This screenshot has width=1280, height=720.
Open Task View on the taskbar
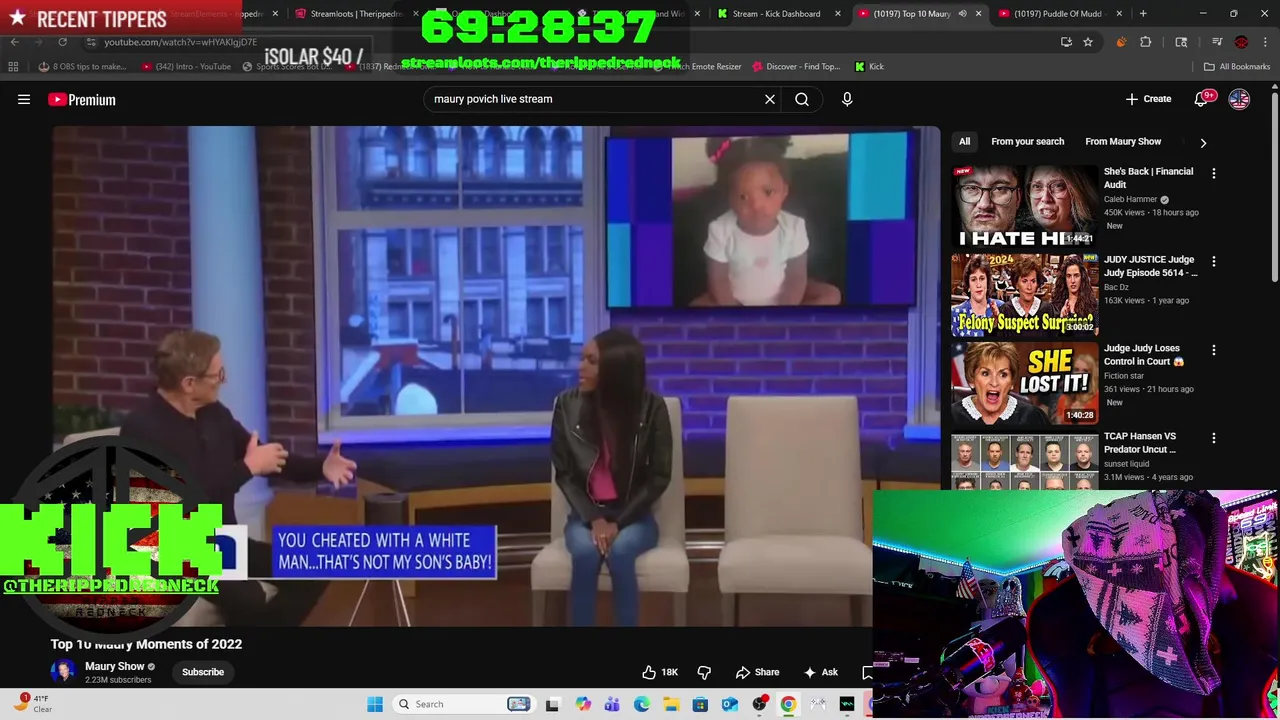pos(552,704)
